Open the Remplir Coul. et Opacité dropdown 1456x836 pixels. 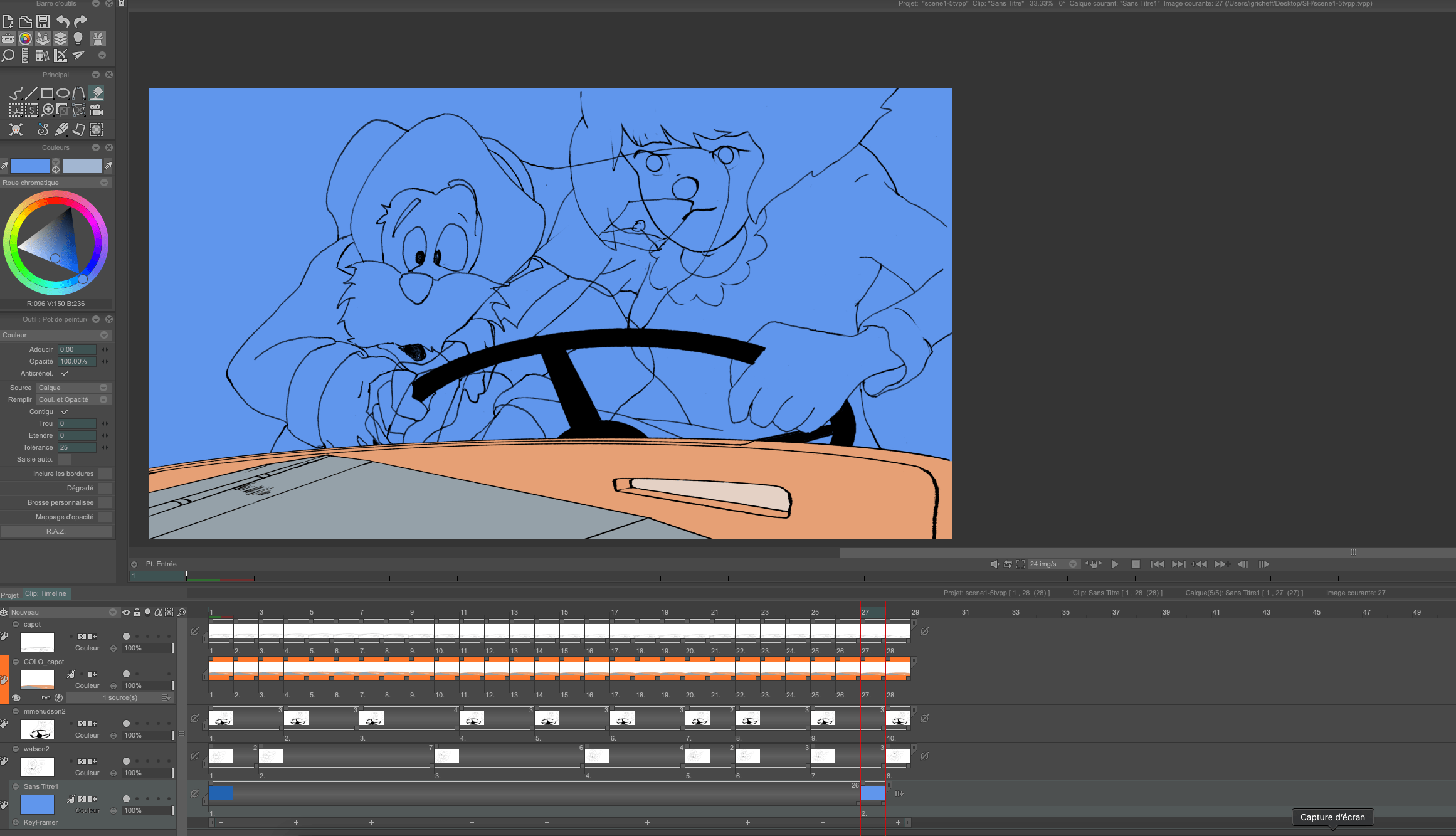point(73,400)
